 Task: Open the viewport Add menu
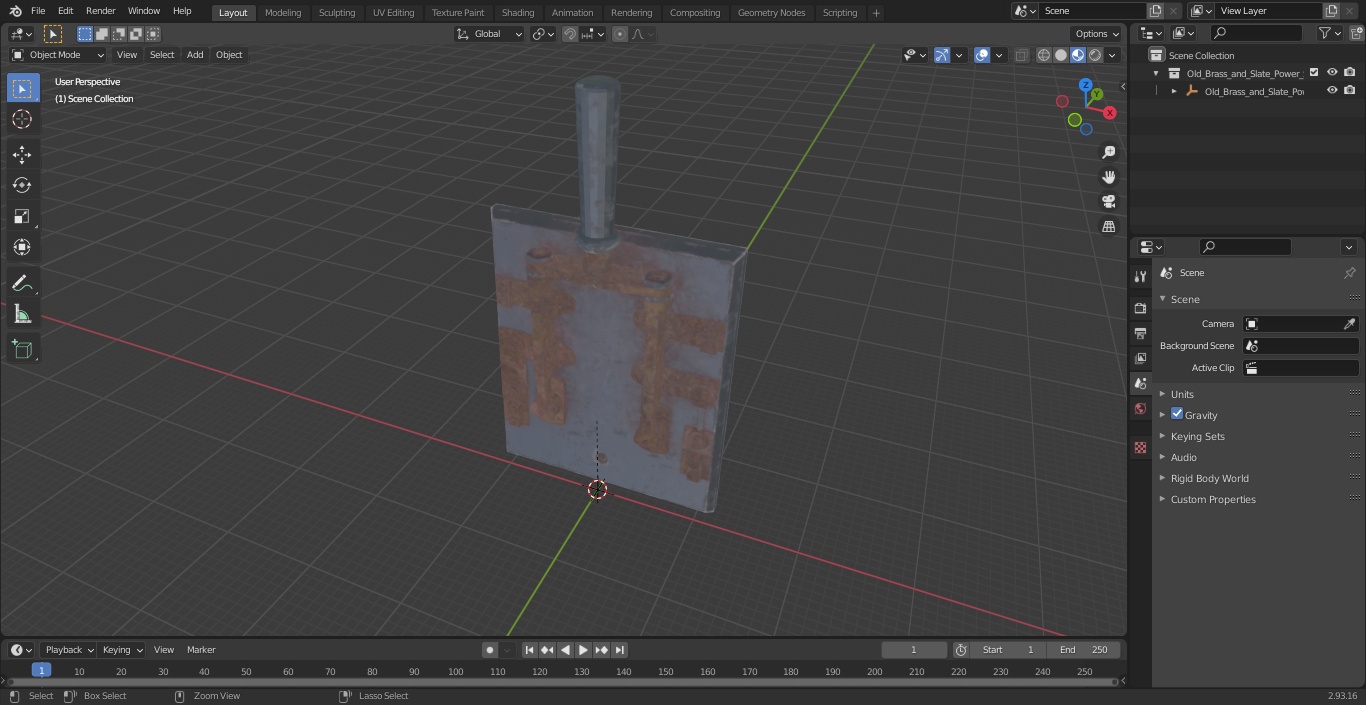click(x=195, y=55)
